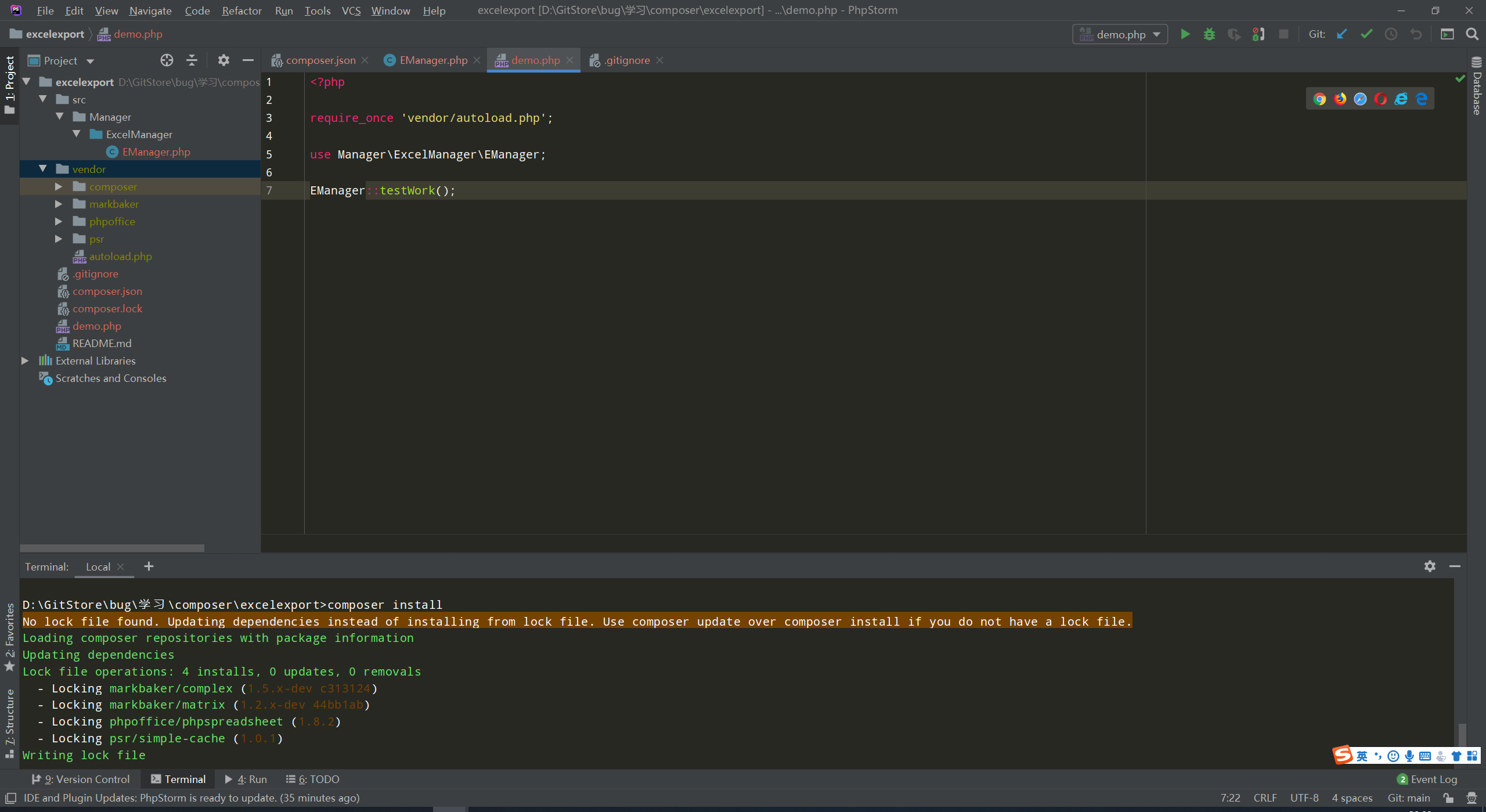Click the Git commit checkmark icon
The image size is (1486, 812).
[1366, 34]
